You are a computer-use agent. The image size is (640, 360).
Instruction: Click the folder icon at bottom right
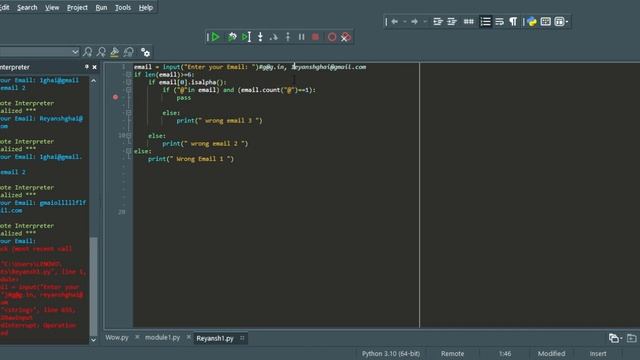click(x=631, y=338)
